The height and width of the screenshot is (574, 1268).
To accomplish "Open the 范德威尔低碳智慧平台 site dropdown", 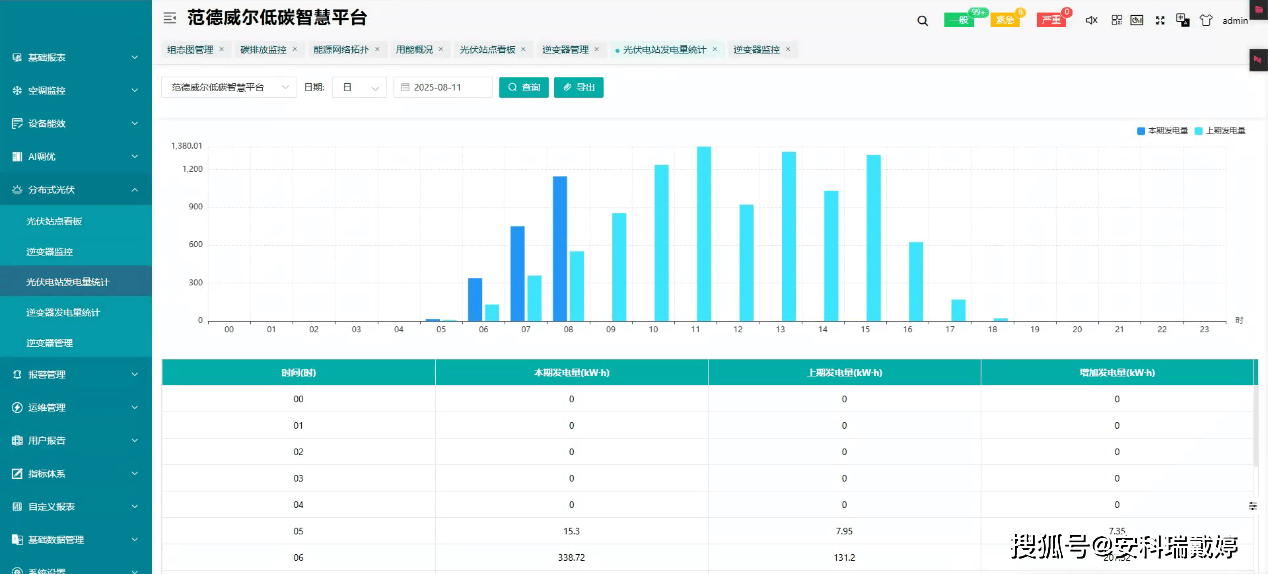I will (229, 87).
